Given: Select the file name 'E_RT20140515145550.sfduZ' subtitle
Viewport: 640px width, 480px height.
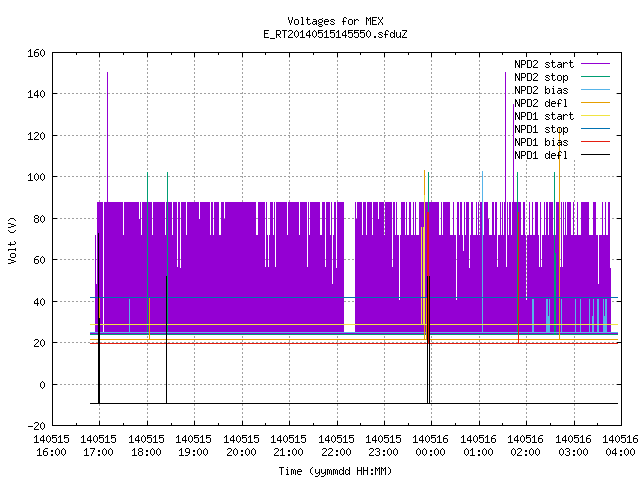Looking at the screenshot, I should click(335, 34).
